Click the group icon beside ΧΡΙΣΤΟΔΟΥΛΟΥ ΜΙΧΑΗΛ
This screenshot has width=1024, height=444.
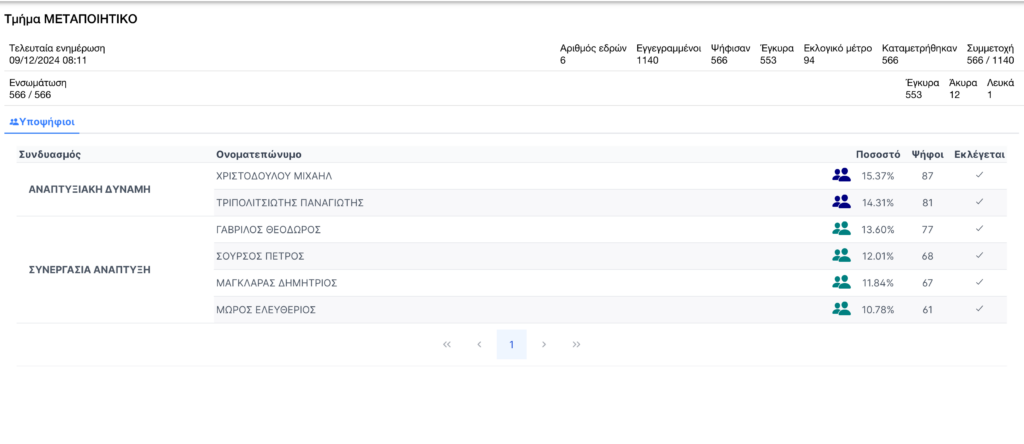point(841,175)
